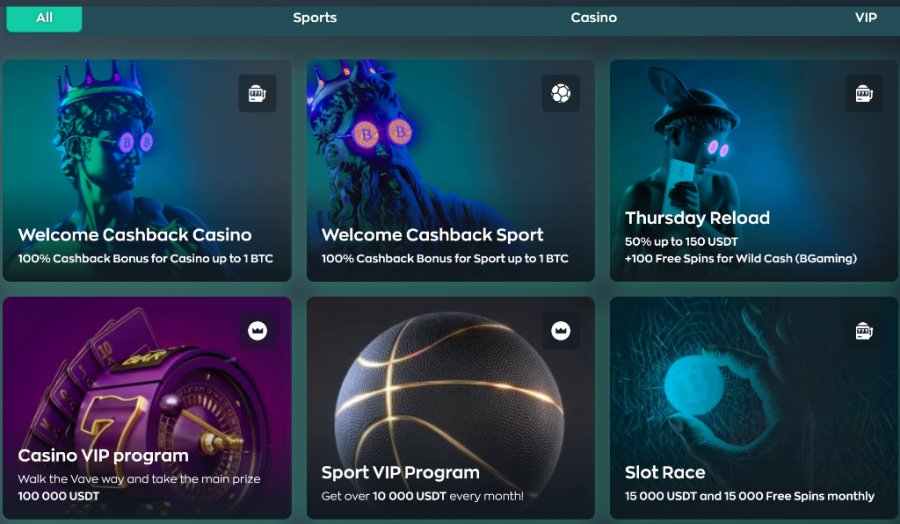
Task: Click slot machine icon on Welcome Cashback Casino card
Action: click(257, 94)
